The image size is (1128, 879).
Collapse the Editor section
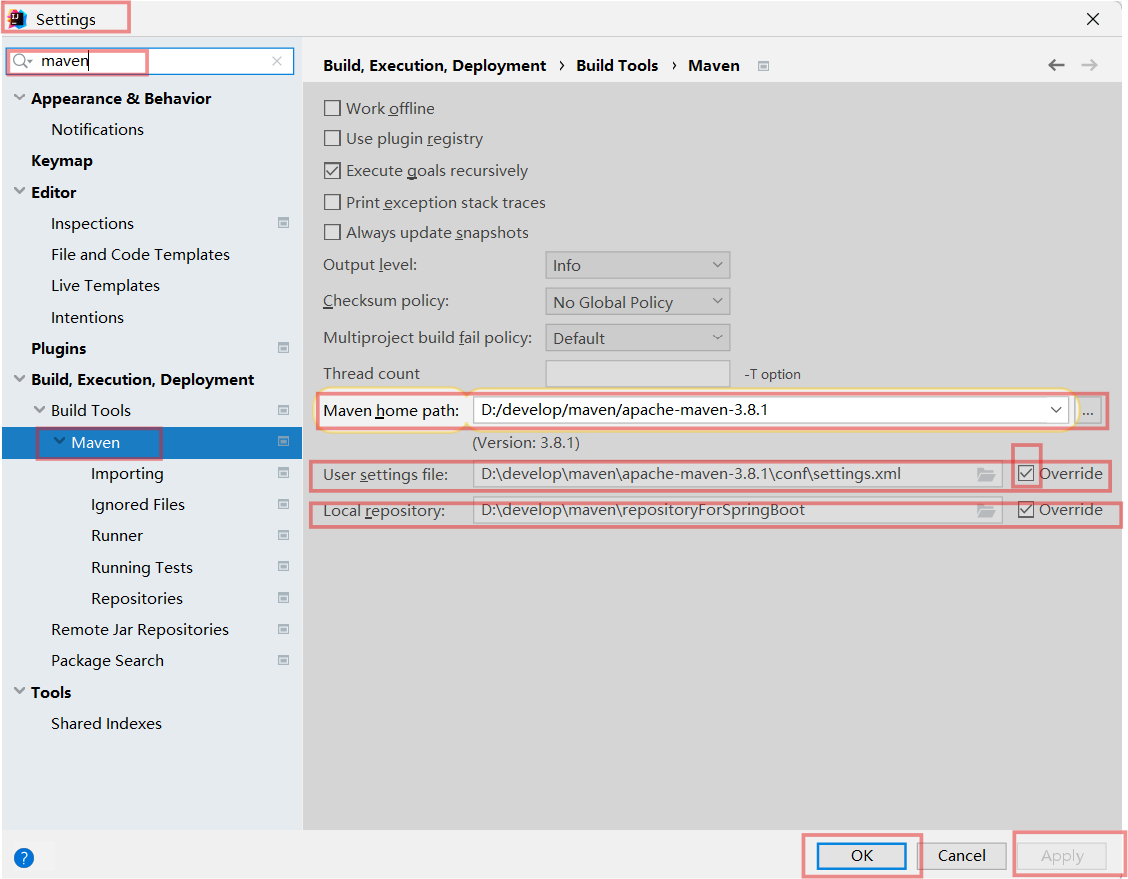(19, 191)
